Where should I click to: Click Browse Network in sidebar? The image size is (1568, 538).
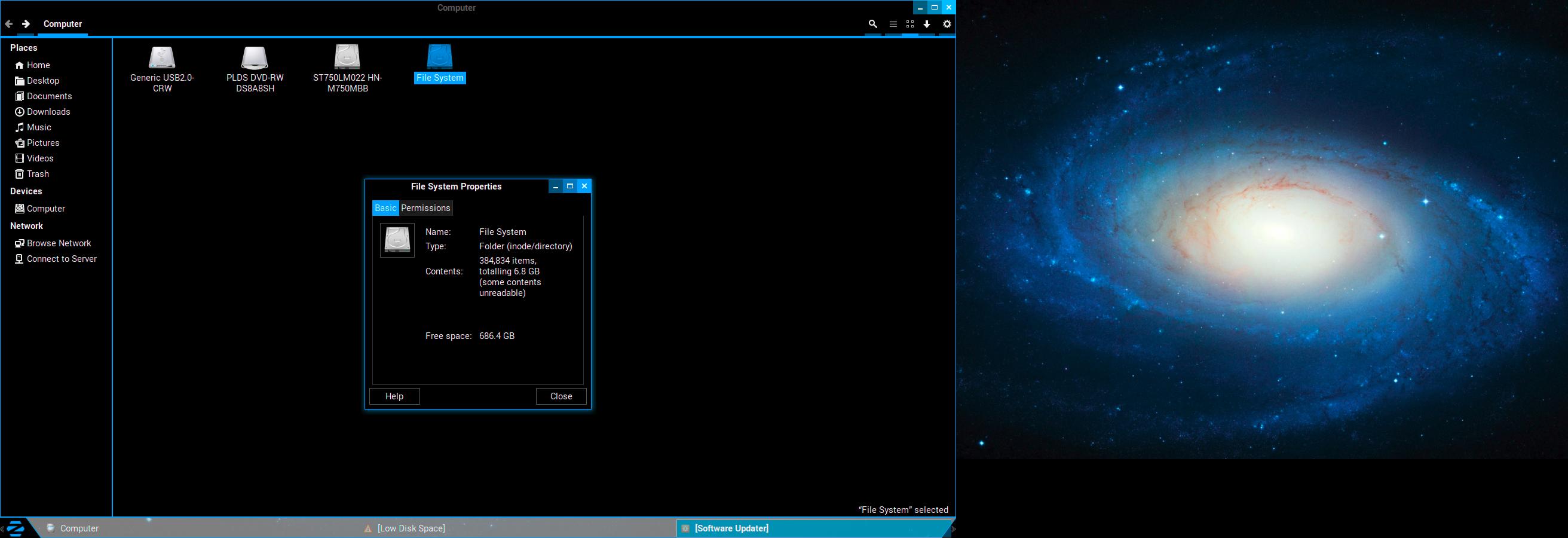[59, 243]
